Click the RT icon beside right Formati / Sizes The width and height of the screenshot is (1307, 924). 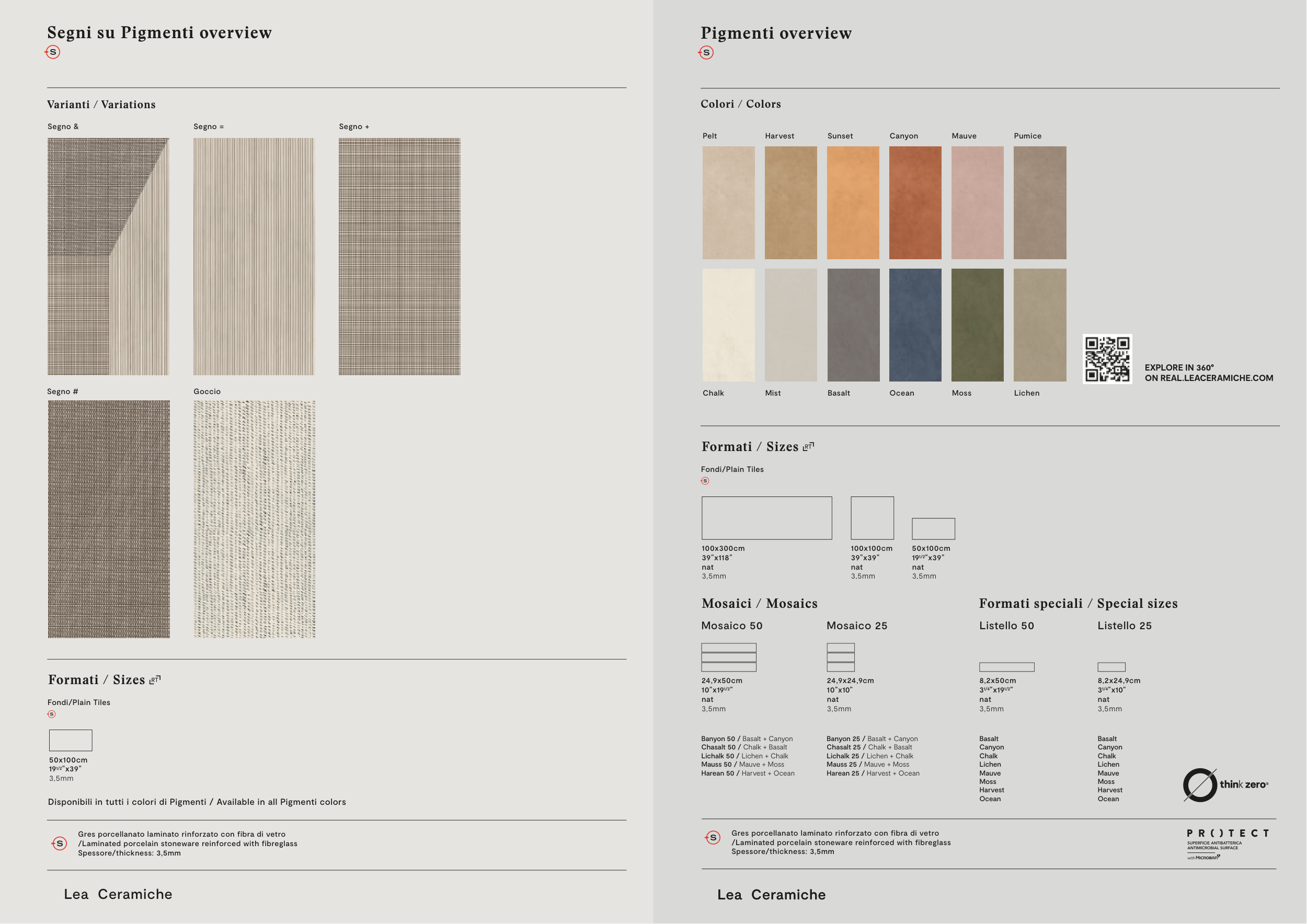(x=808, y=447)
